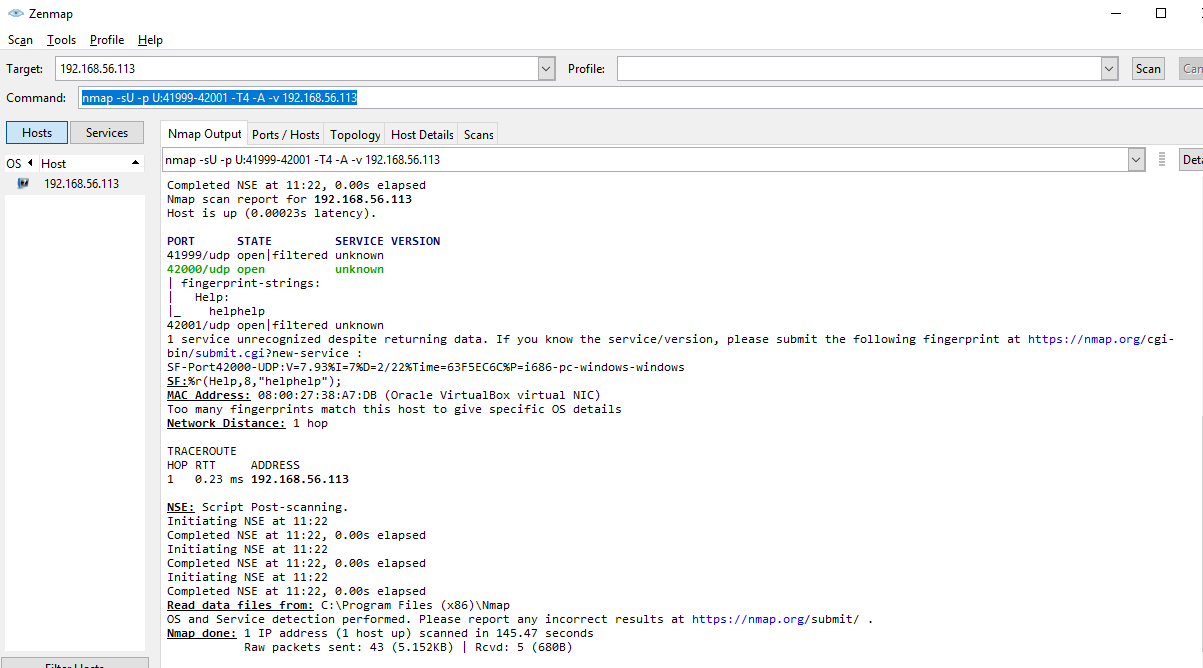This screenshot has width=1203, height=668.
Task: Expand the Profile dropdown arrow
Action: (x=1109, y=69)
